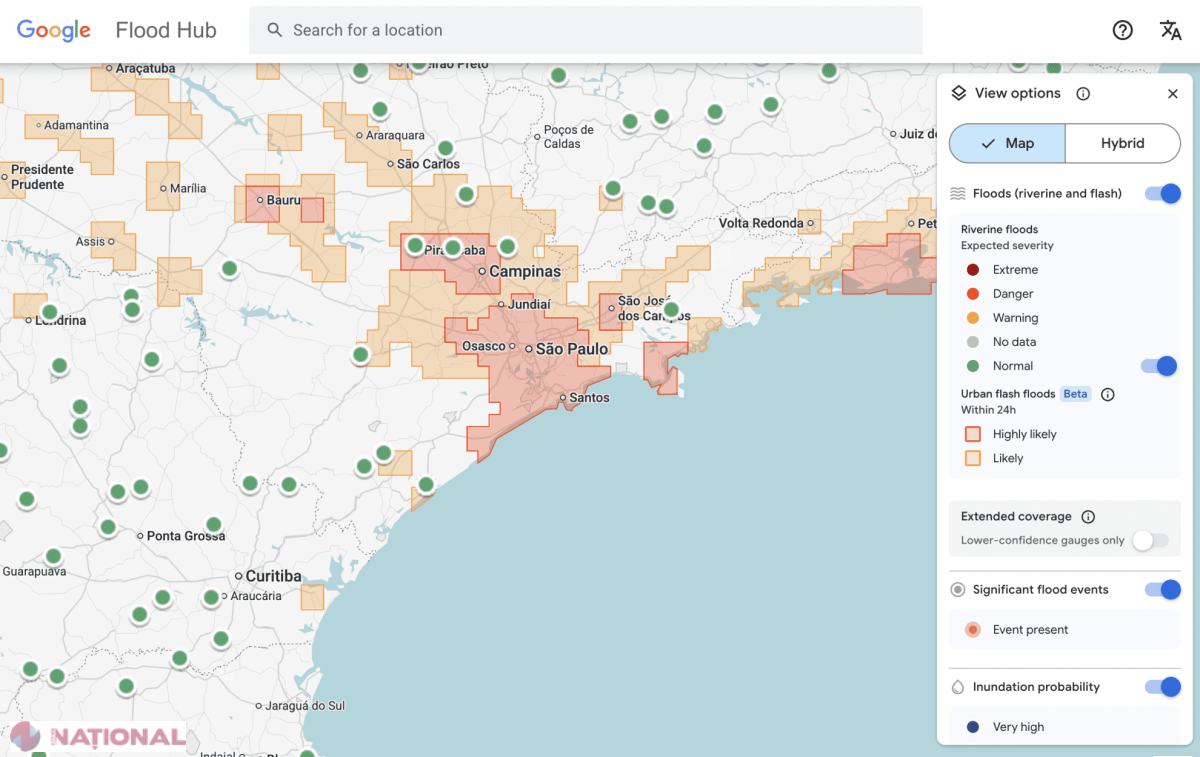Click the Flood Hub title text
1200x757 pixels.
(x=166, y=30)
